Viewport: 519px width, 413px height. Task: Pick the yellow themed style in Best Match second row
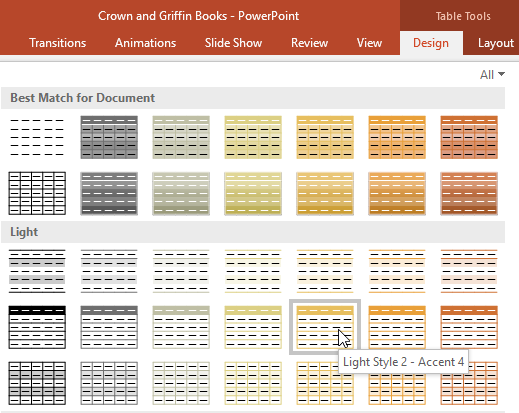(253, 193)
